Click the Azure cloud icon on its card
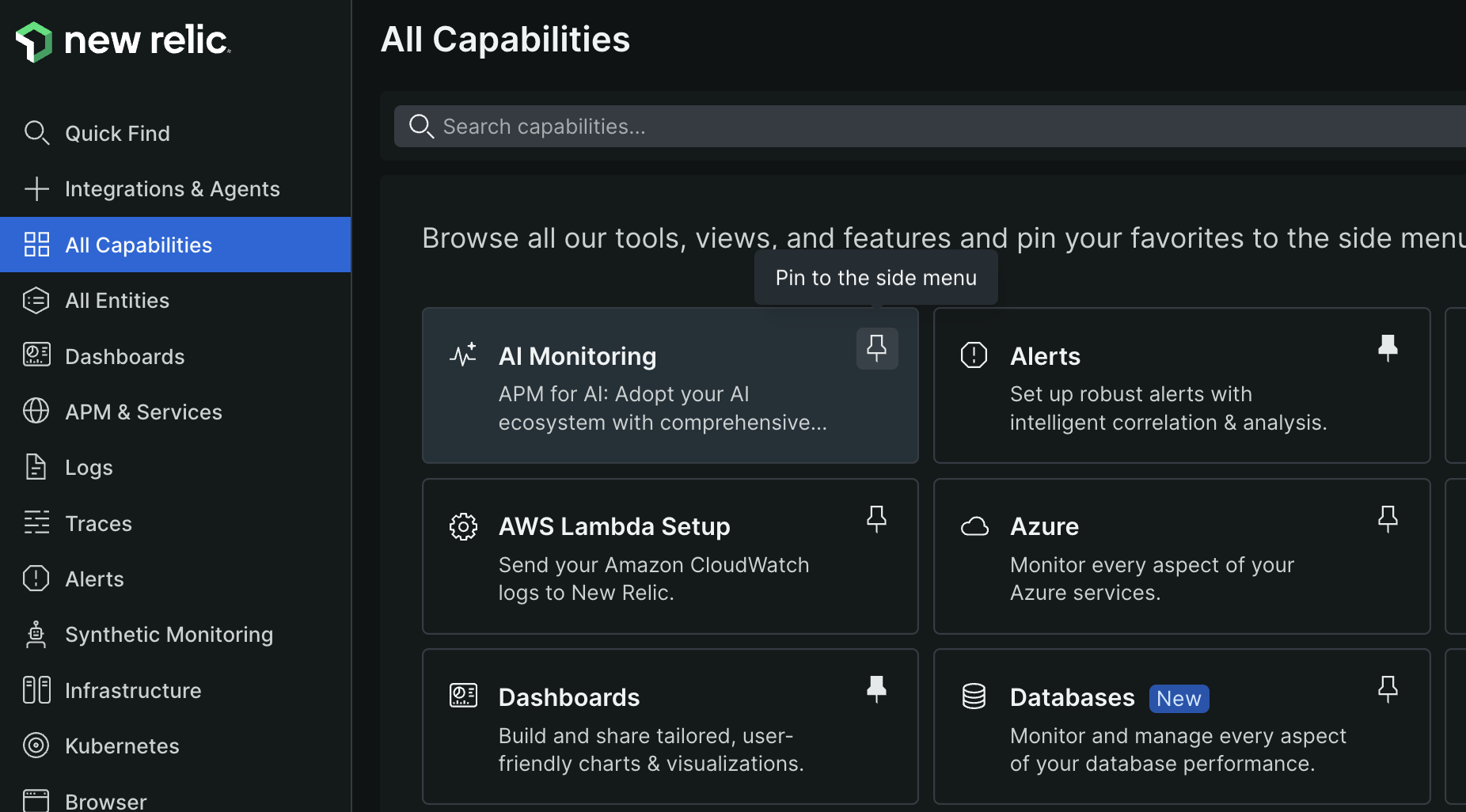The height and width of the screenshot is (812, 1466). [x=974, y=526]
